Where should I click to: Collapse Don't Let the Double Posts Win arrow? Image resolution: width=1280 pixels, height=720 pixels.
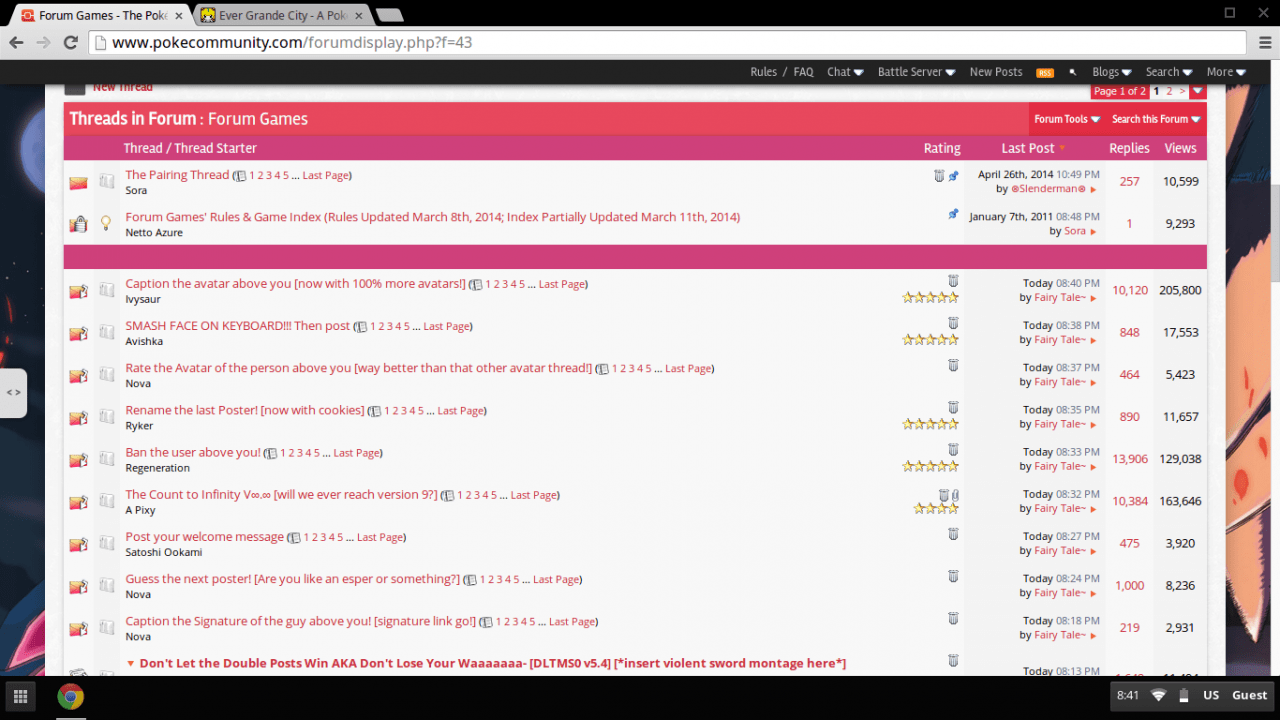click(130, 664)
